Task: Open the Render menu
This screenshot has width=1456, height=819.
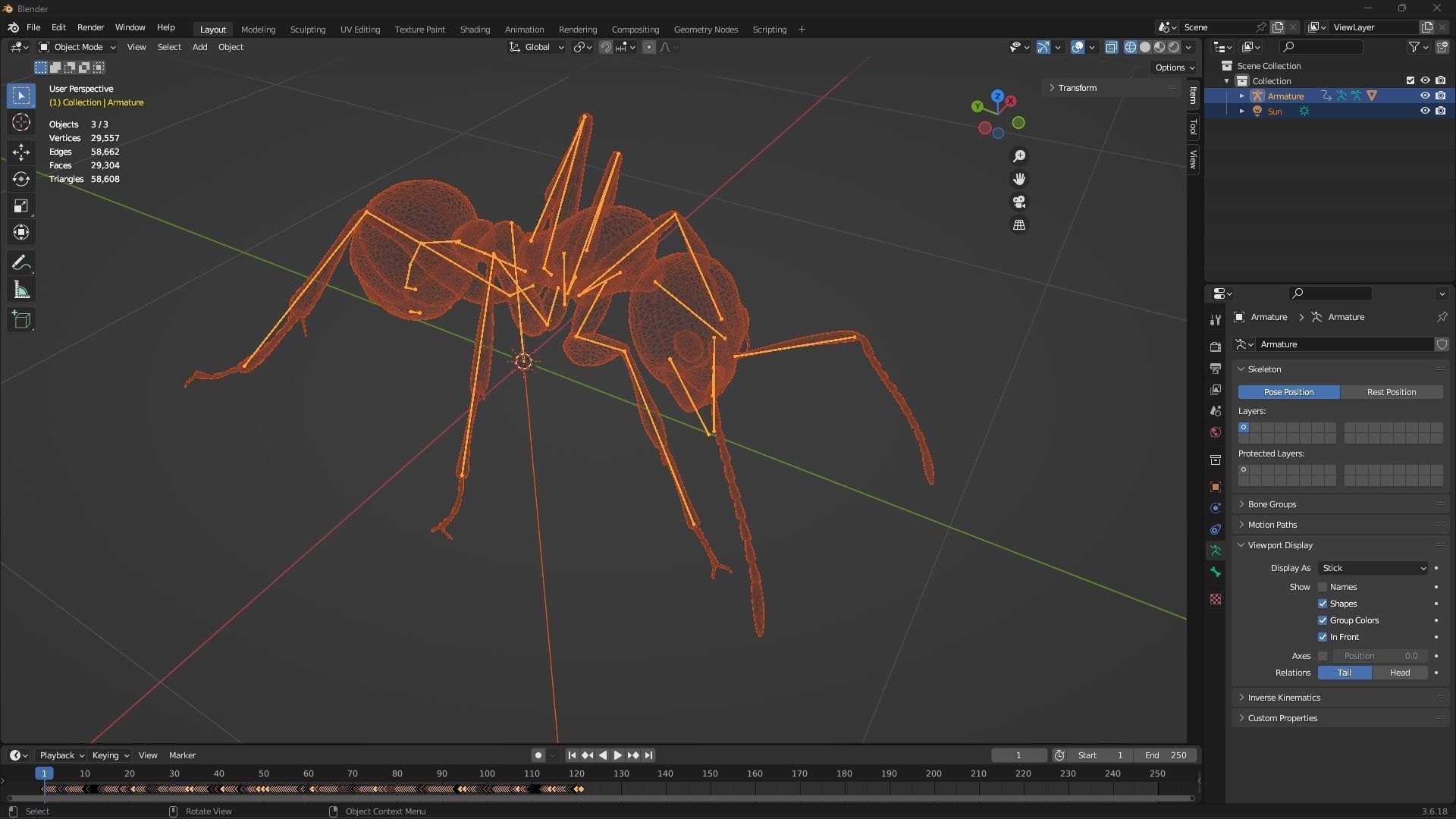Action: tap(90, 27)
